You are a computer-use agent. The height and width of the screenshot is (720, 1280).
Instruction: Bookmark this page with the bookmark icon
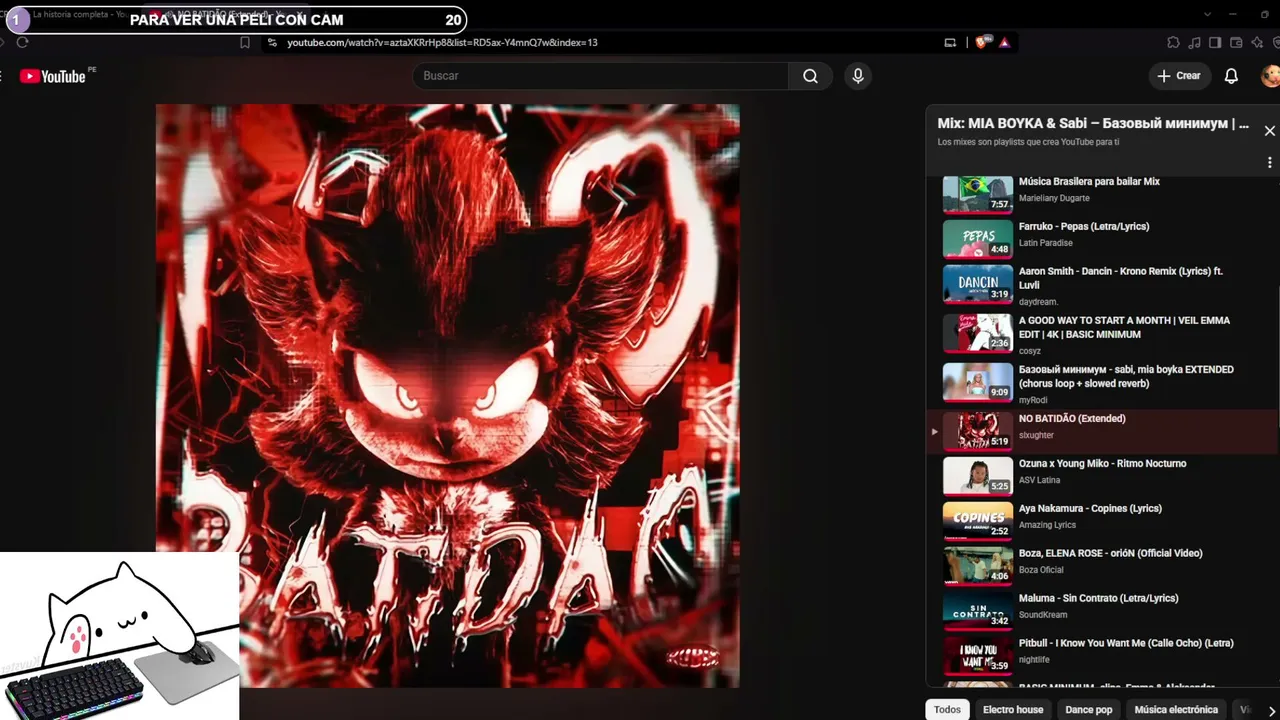coord(245,42)
